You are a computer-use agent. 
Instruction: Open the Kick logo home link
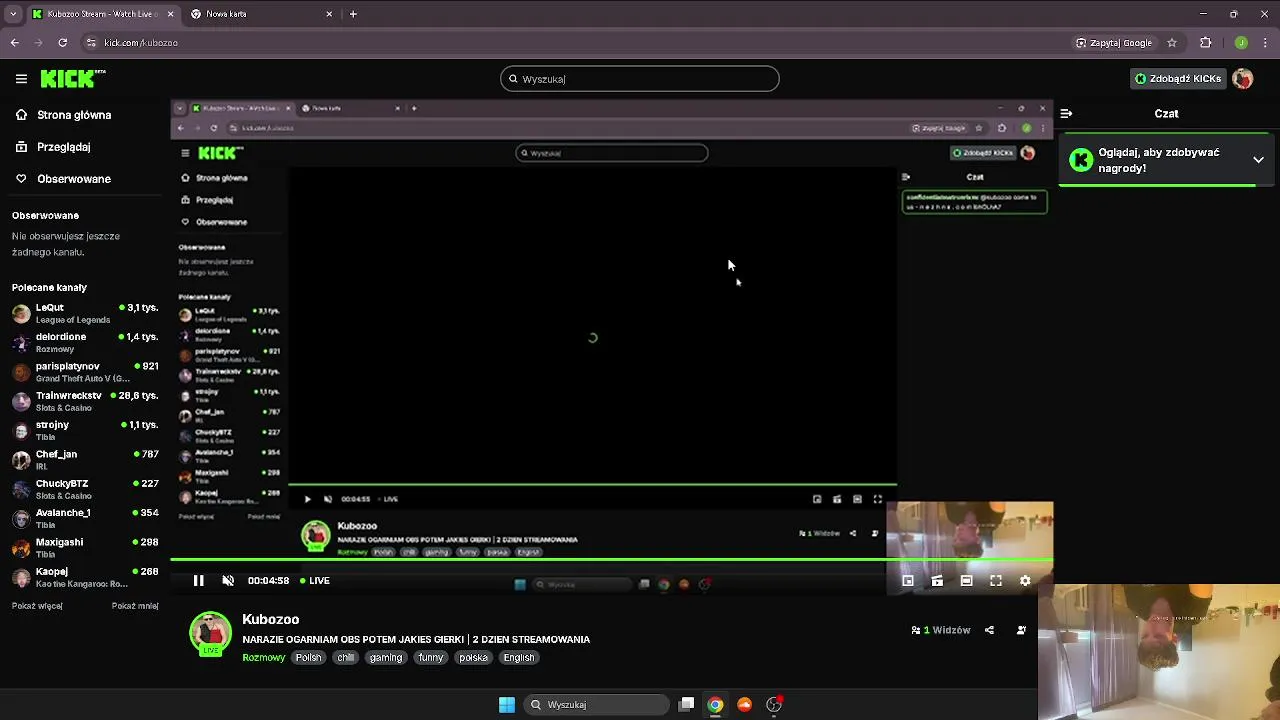[72, 79]
